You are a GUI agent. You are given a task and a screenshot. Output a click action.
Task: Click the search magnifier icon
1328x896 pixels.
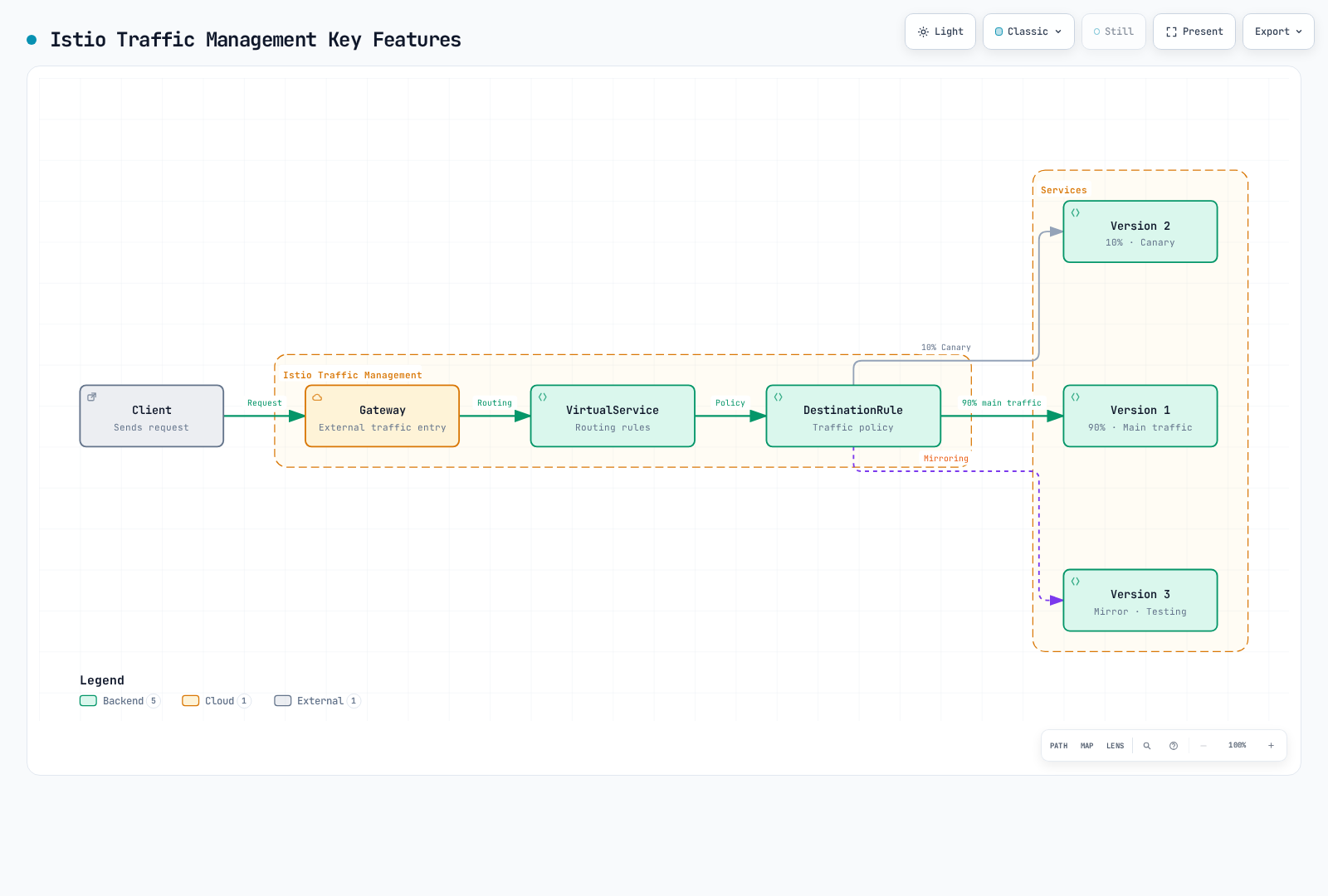(1147, 746)
